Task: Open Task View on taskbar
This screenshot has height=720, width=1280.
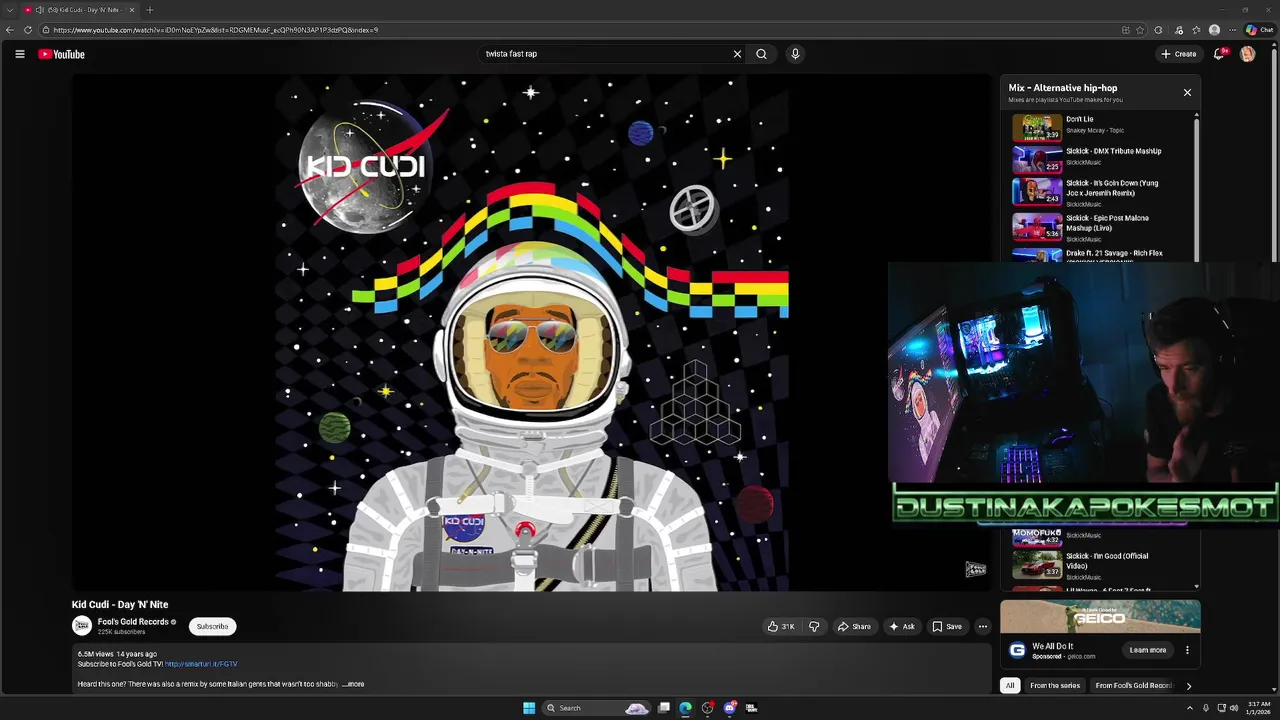Action: (x=663, y=708)
